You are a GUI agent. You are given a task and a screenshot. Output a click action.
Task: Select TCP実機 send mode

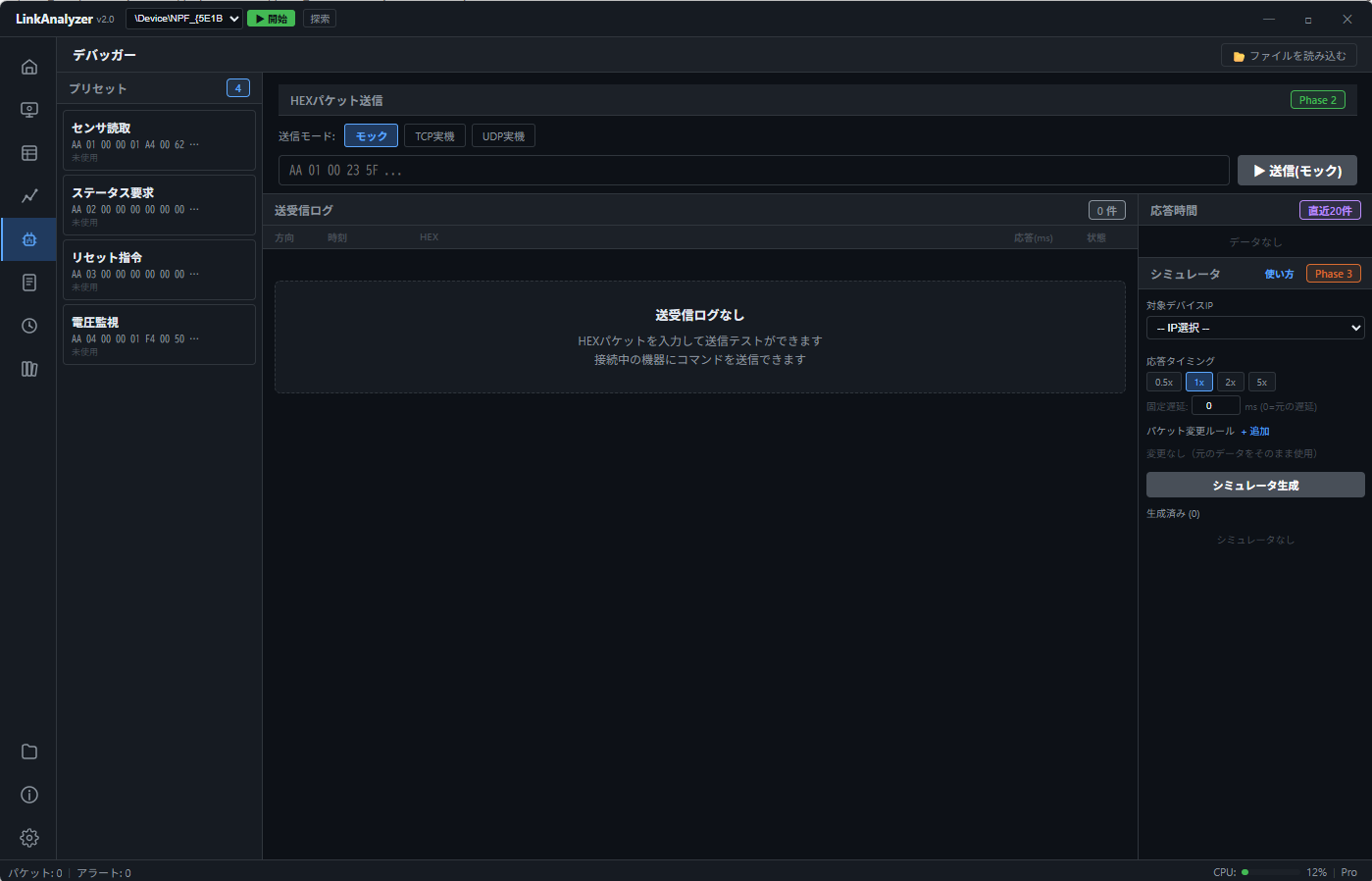434,136
